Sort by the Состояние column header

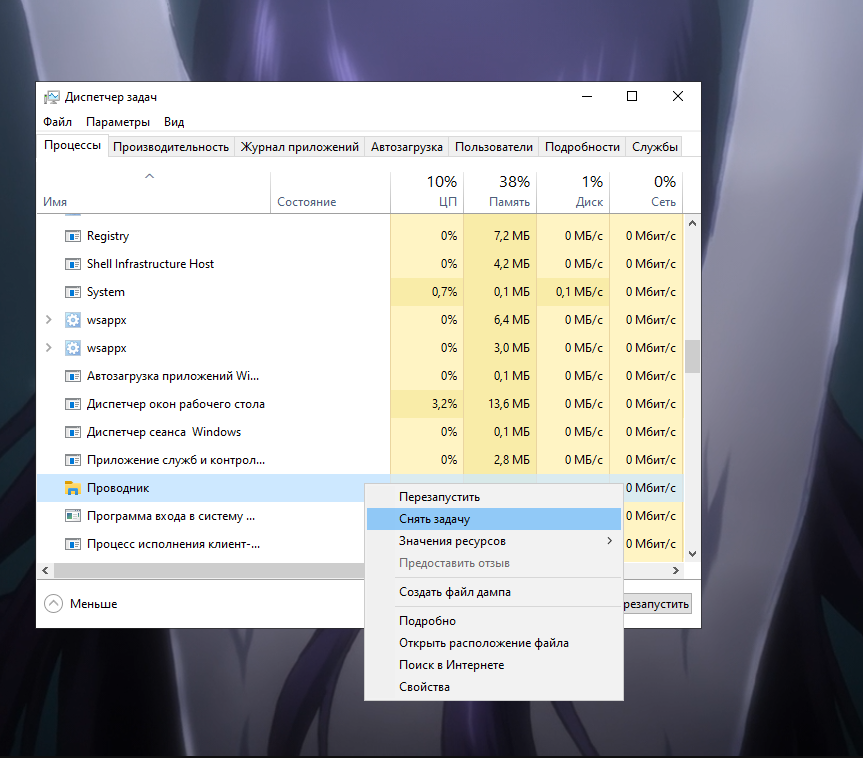[331, 192]
